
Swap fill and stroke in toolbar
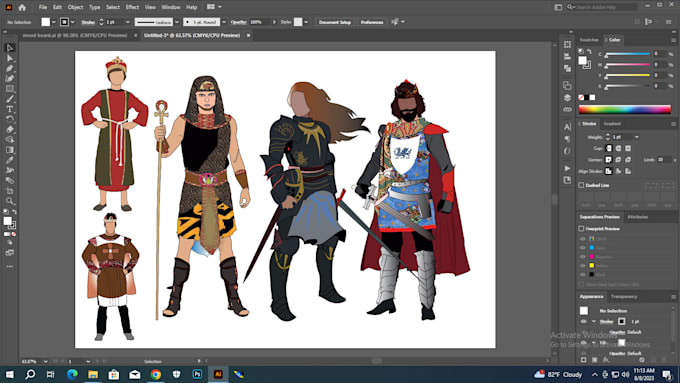click(14, 212)
